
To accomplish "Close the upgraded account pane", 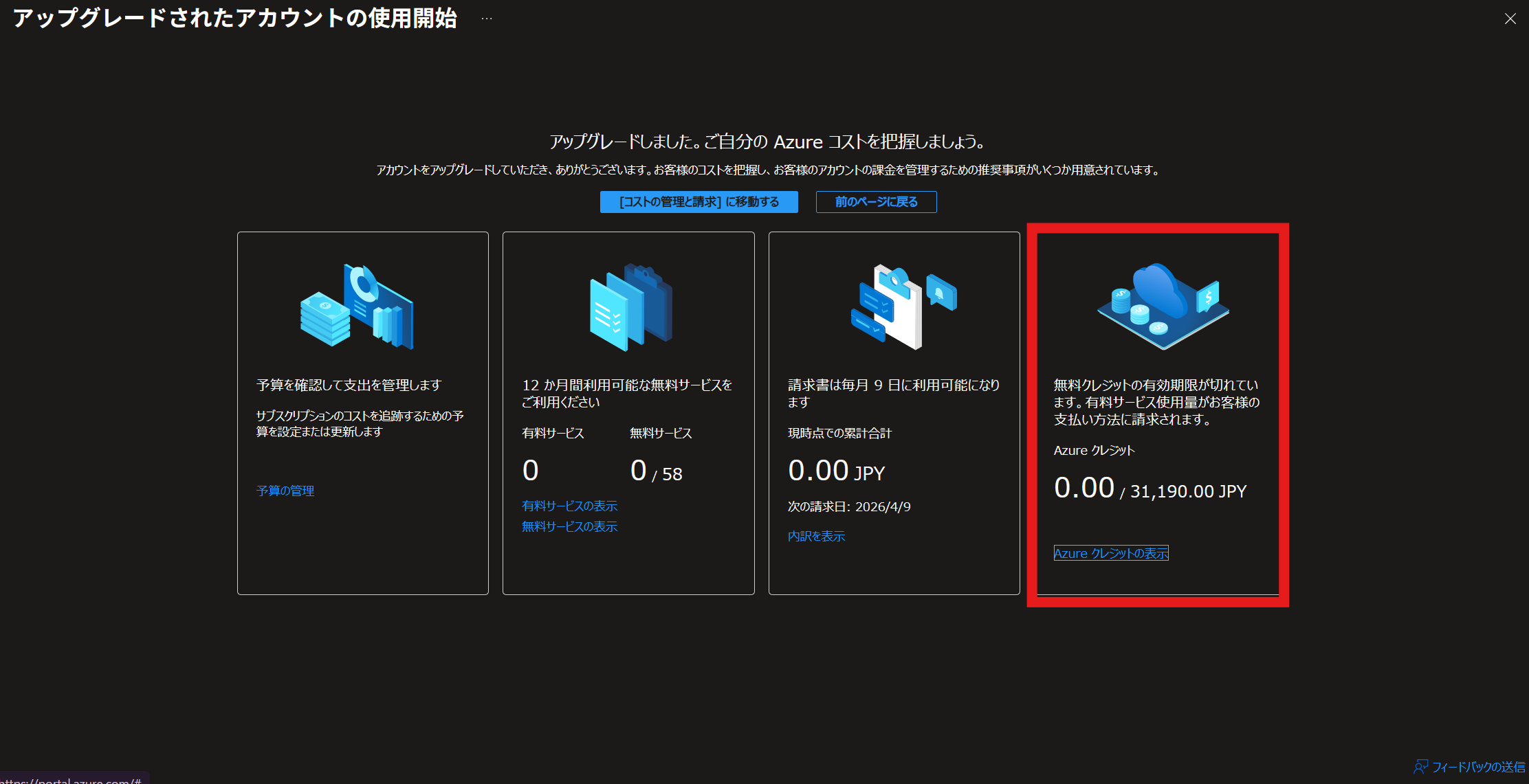I will tap(1510, 19).
